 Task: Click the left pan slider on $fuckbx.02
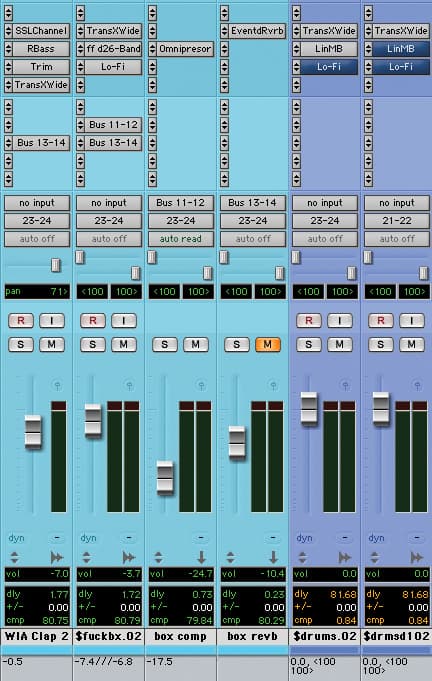(x=80, y=257)
